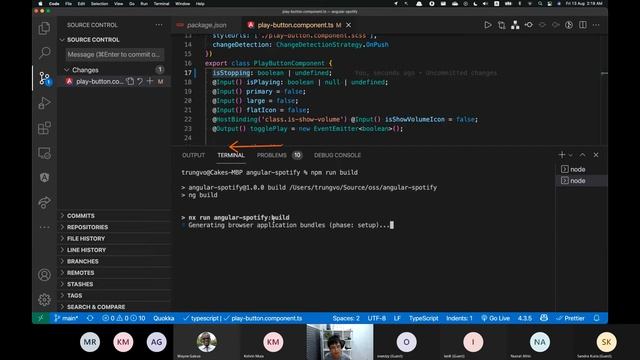Close the play-button.component.ts tab
This screenshot has height=360, width=640.
tap(349, 25)
